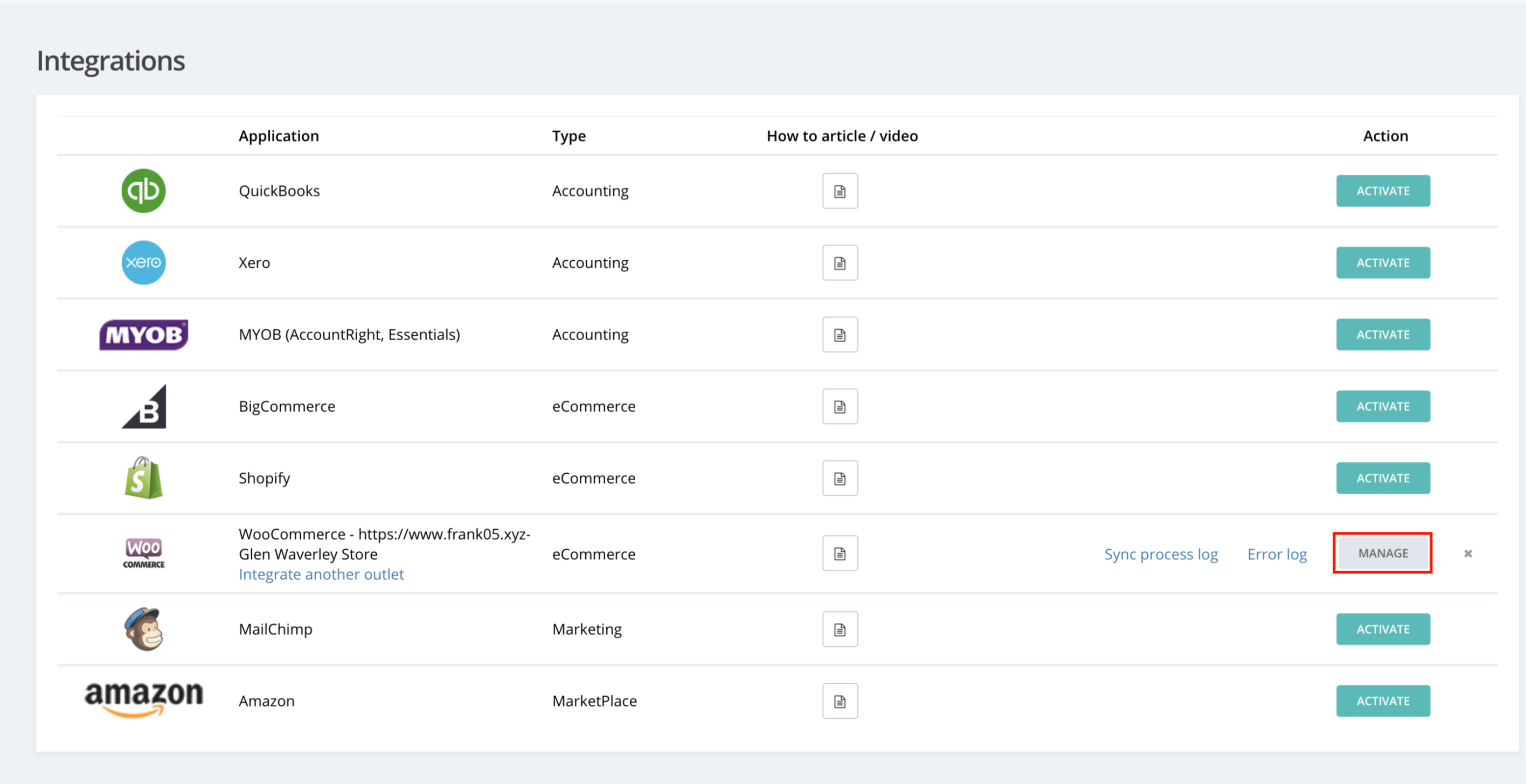Image resolution: width=1526 pixels, height=784 pixels.
Task: Click the Shopify application name
Action: coord(264,478)
